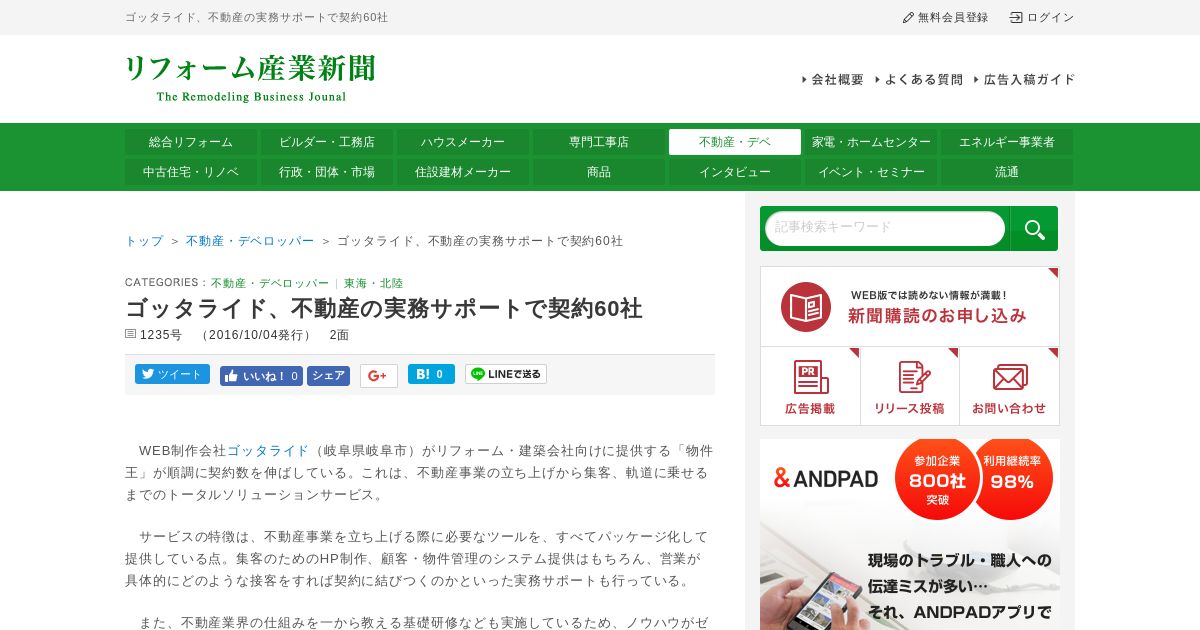Like with the Facebook いいね! button
The height and width of the screenshot is (630, 1200).
[x=261, y=376]
